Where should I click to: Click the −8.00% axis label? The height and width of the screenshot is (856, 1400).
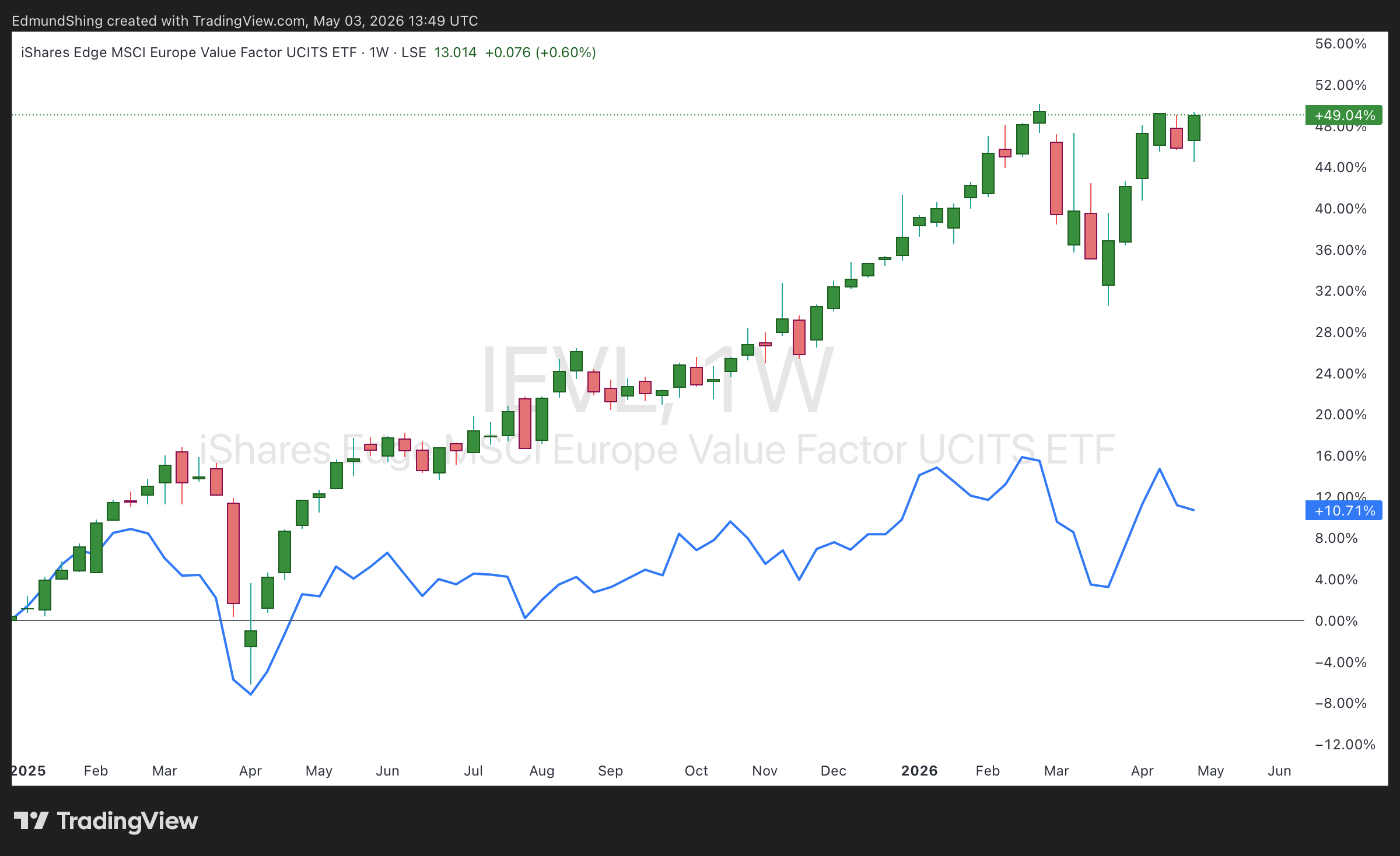[x=1340, y=703]
